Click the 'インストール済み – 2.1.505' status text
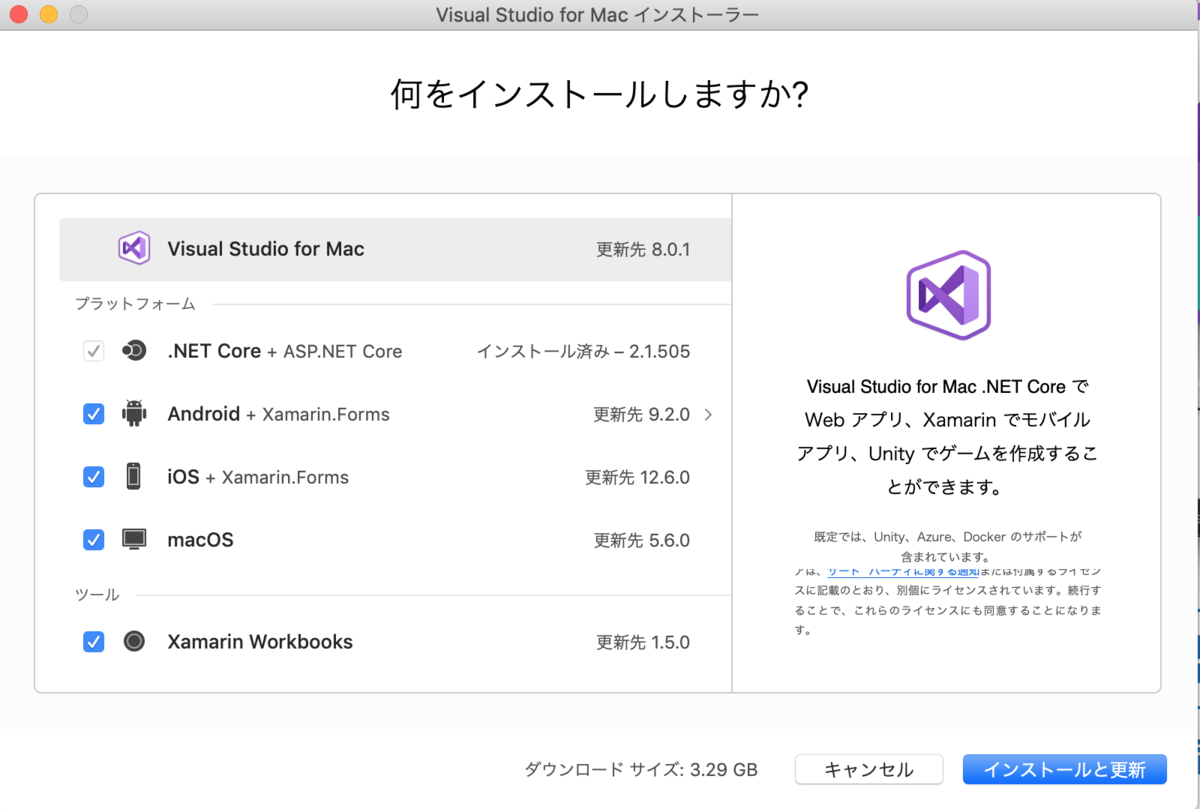 [x=583, y=351]
